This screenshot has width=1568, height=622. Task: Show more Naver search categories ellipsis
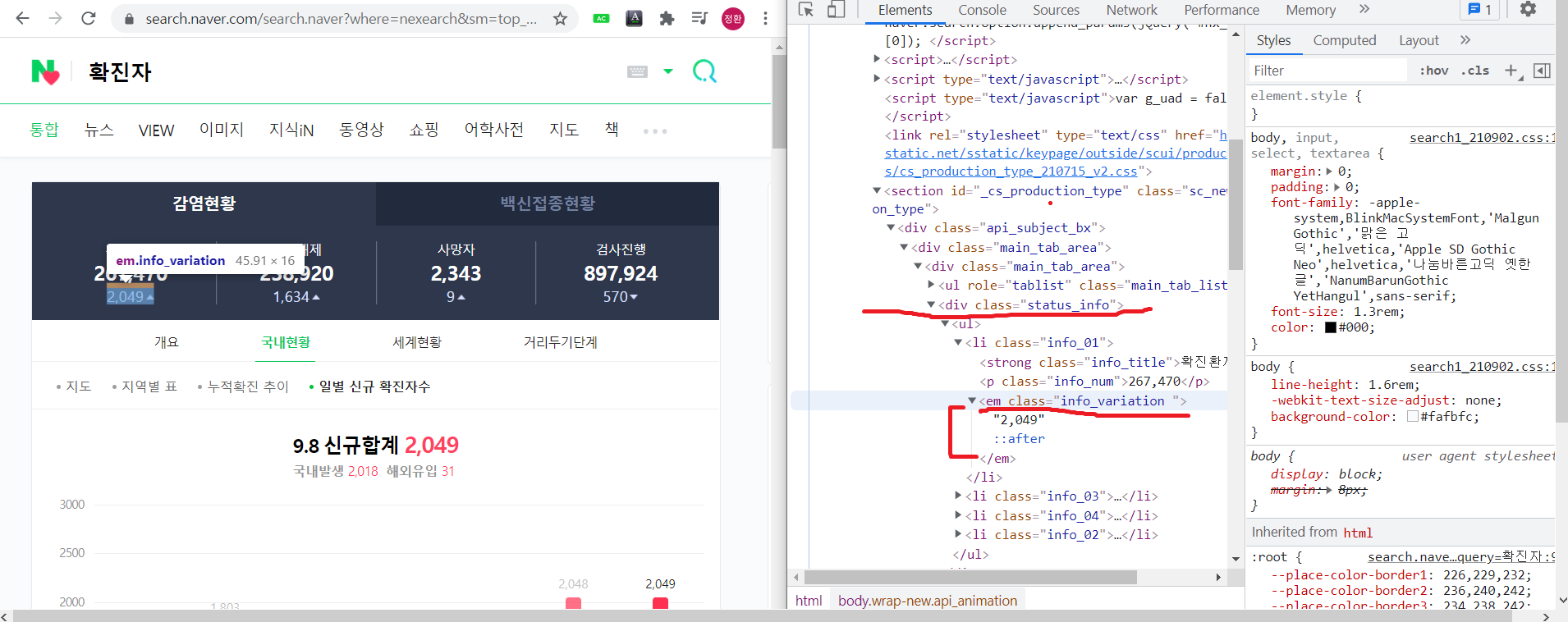(x=655, y=131)
